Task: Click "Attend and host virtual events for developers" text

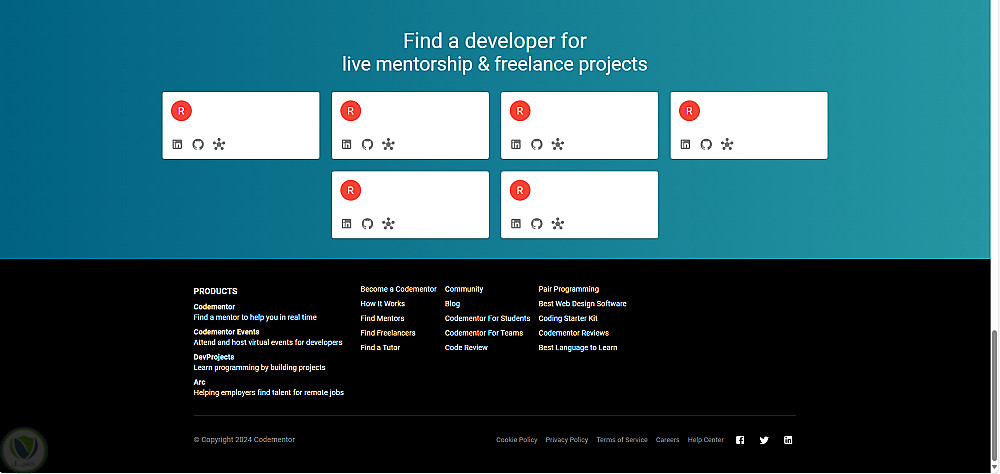Action: point(268,343)
